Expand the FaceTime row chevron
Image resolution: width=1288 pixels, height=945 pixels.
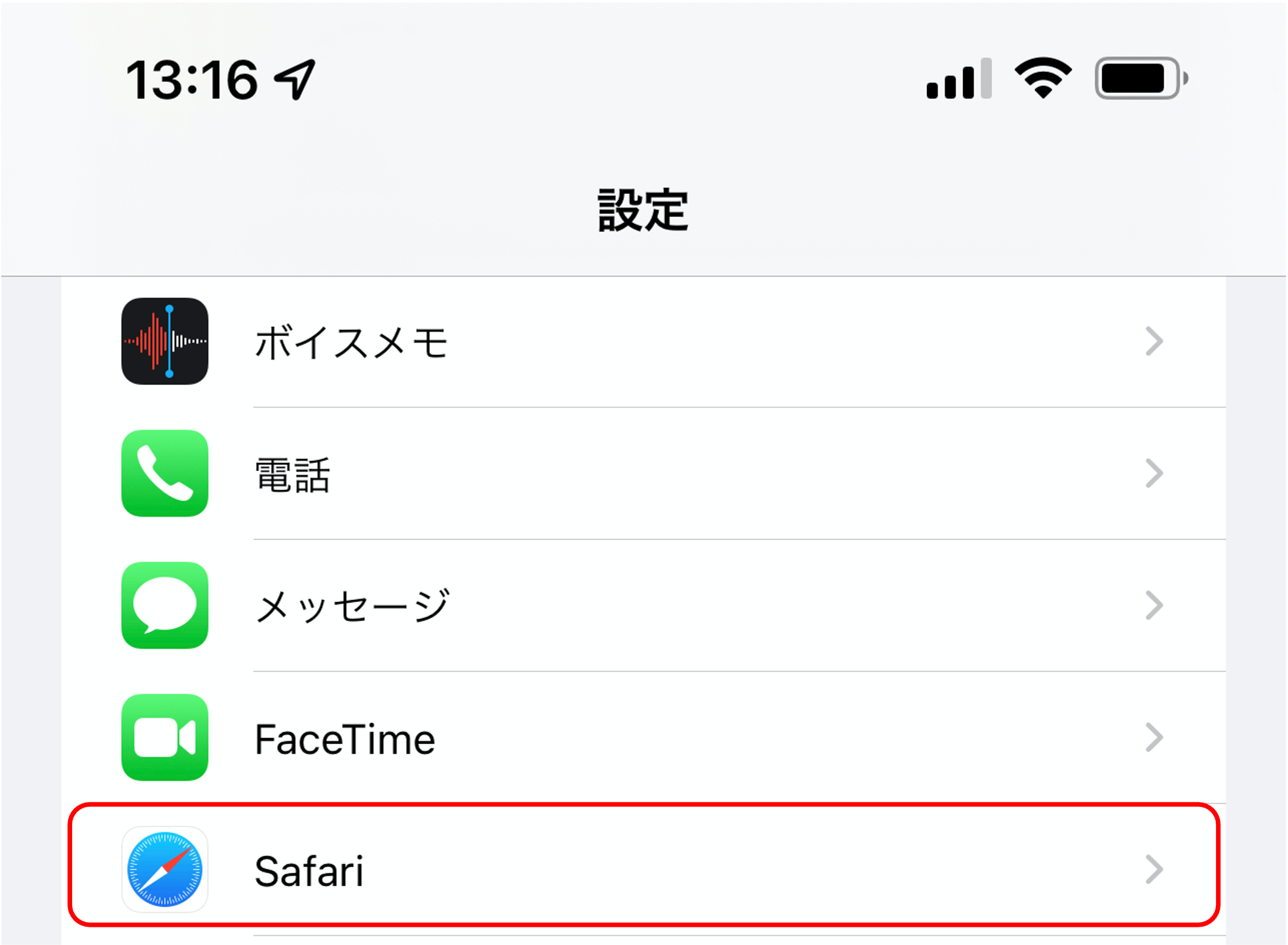pos(1154,737)
